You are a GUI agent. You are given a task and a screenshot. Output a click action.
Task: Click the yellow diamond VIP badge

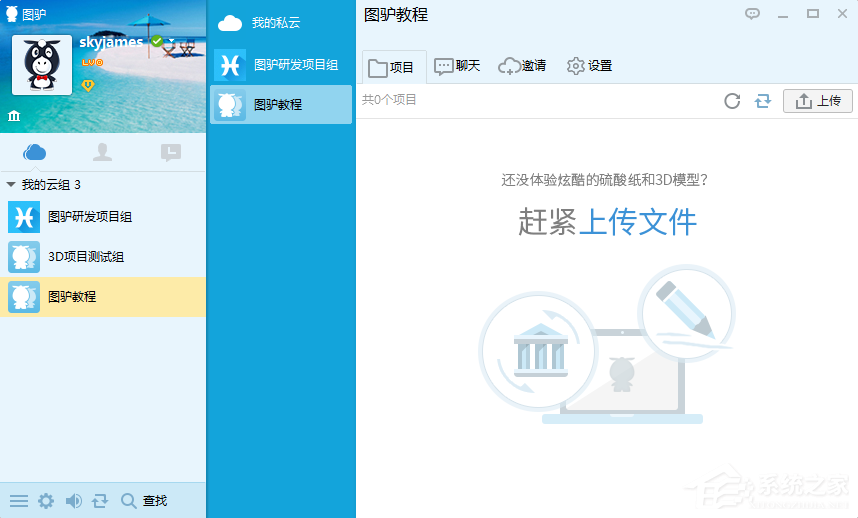point(88,85)
